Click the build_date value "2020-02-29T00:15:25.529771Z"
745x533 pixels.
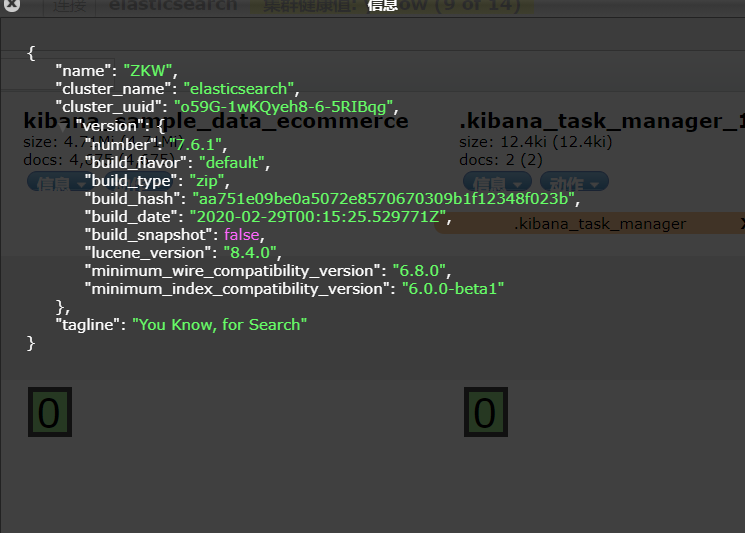(317, 217)
